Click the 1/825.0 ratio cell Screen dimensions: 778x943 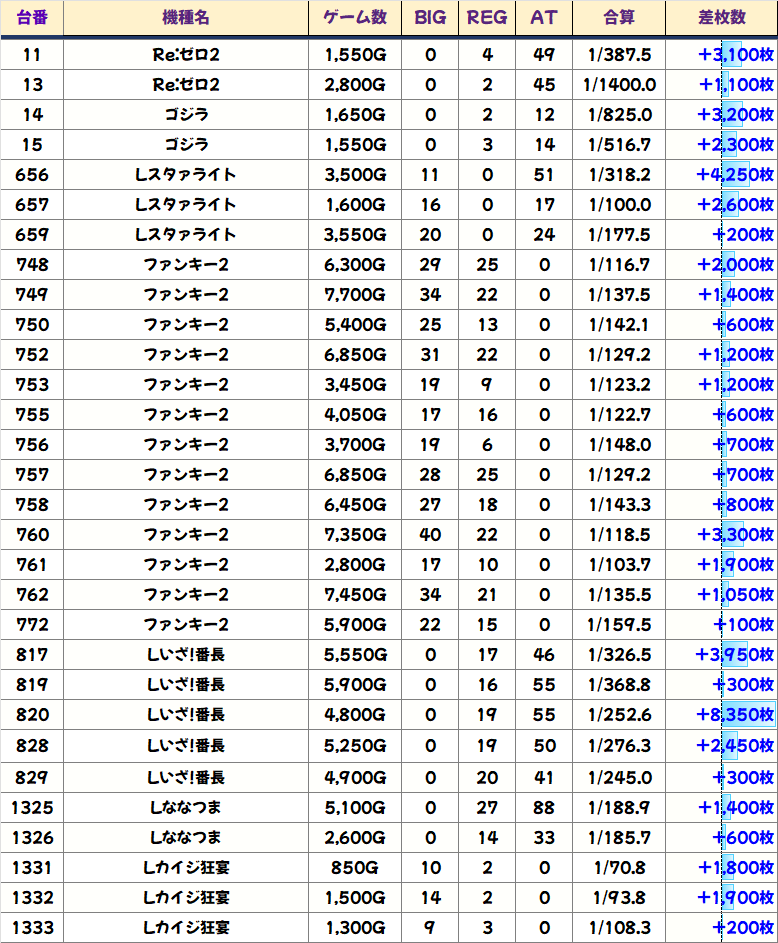coord(619,115)
